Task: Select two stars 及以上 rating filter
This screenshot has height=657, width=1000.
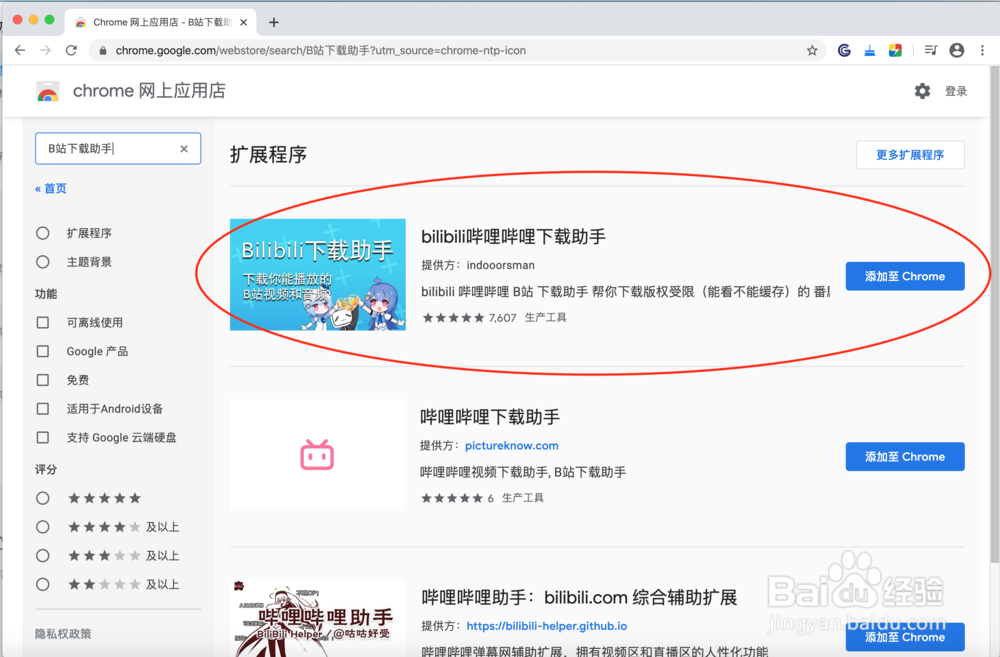Action: click(43, 584)
